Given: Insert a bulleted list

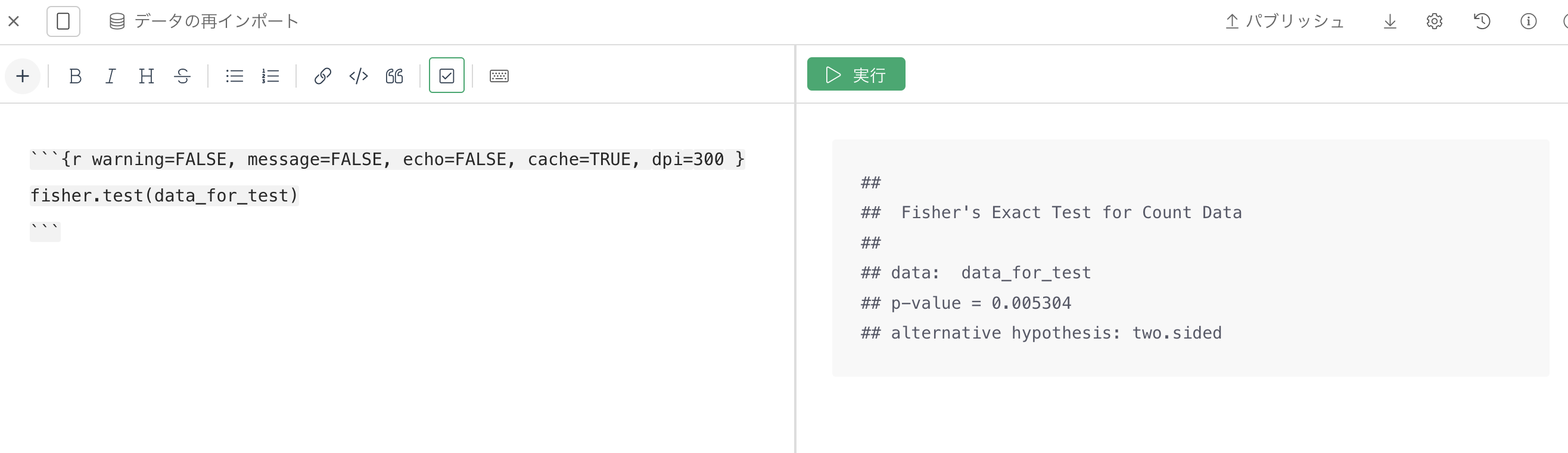Looking at the screenshot, I should [234, 76].
